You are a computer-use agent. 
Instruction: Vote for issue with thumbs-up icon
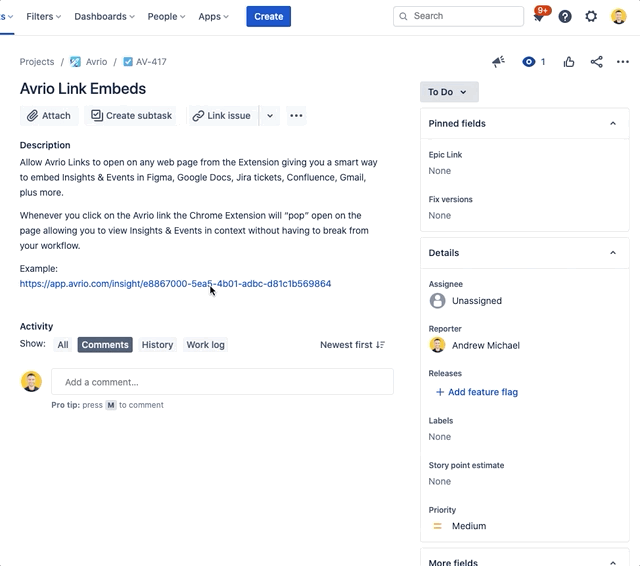(569, 62)
